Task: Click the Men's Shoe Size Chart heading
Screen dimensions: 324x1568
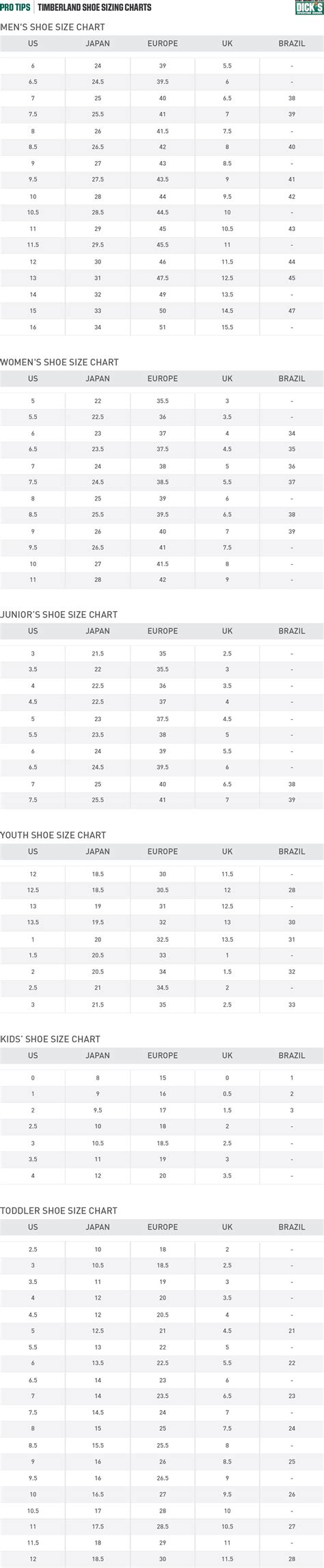Action: pos(53,27)
